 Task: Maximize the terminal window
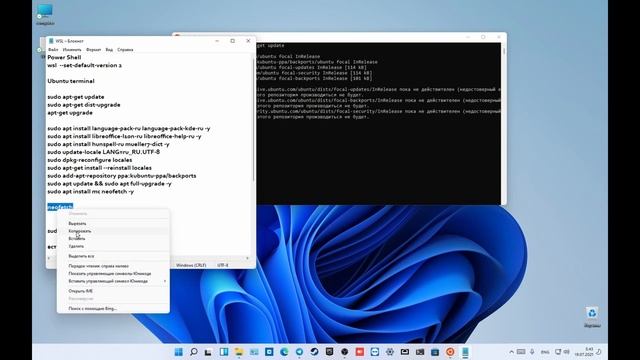[x=483, y=37]
